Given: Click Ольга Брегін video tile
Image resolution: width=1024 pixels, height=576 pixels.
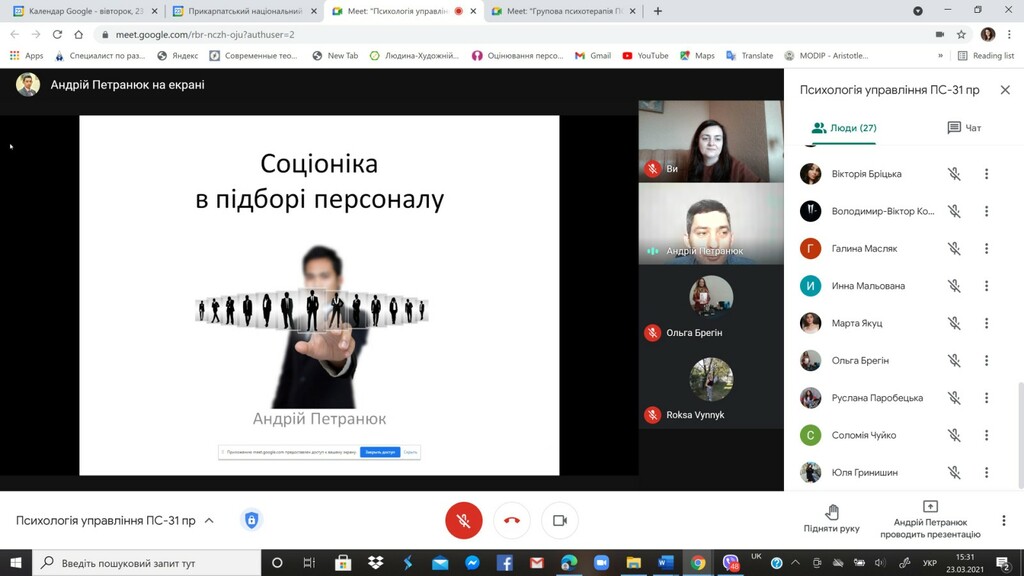Looking at the screenshot, I should (710, 307).
